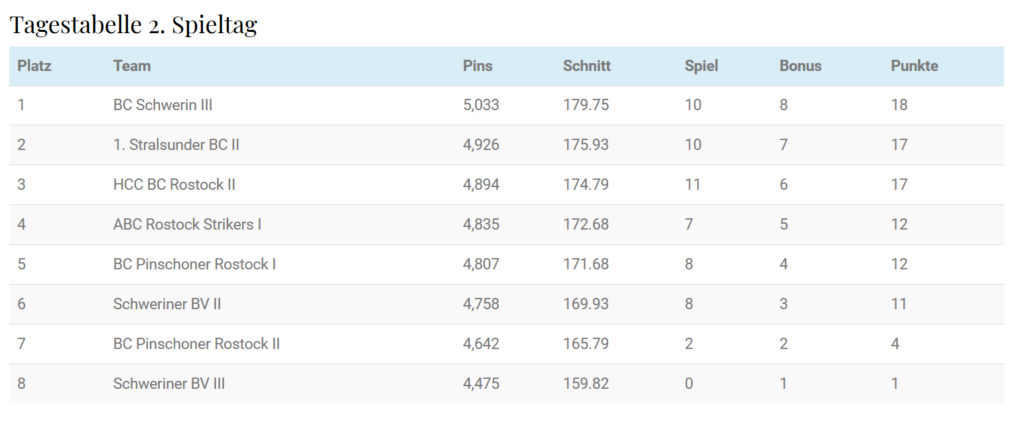This screenshot has width=1024, height=422.
Task: Click team 1. Stralsunder BC II
Action: (x=176, y=145)
